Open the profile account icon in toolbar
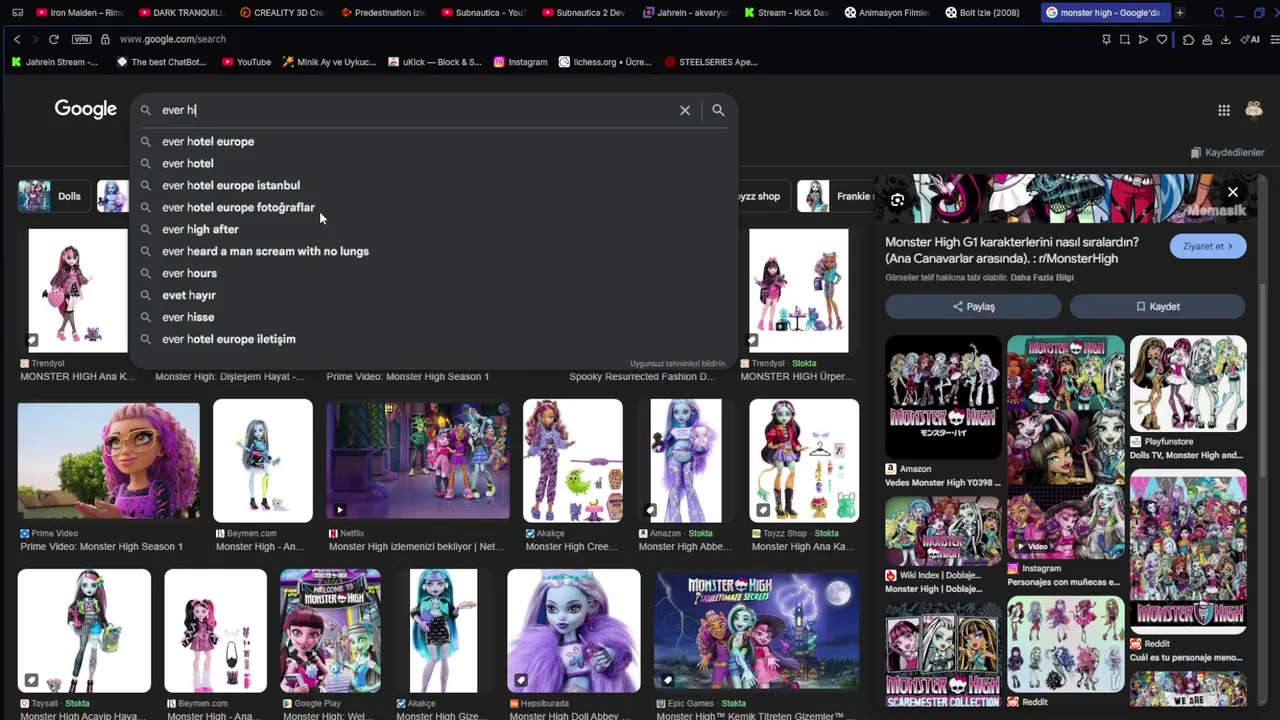Screen dimensions: 1280x720 pyautogui.click(x=1207, y=39)
